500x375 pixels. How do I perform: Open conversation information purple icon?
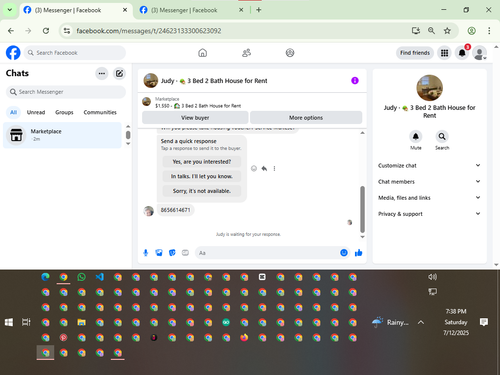pos(355,81)
